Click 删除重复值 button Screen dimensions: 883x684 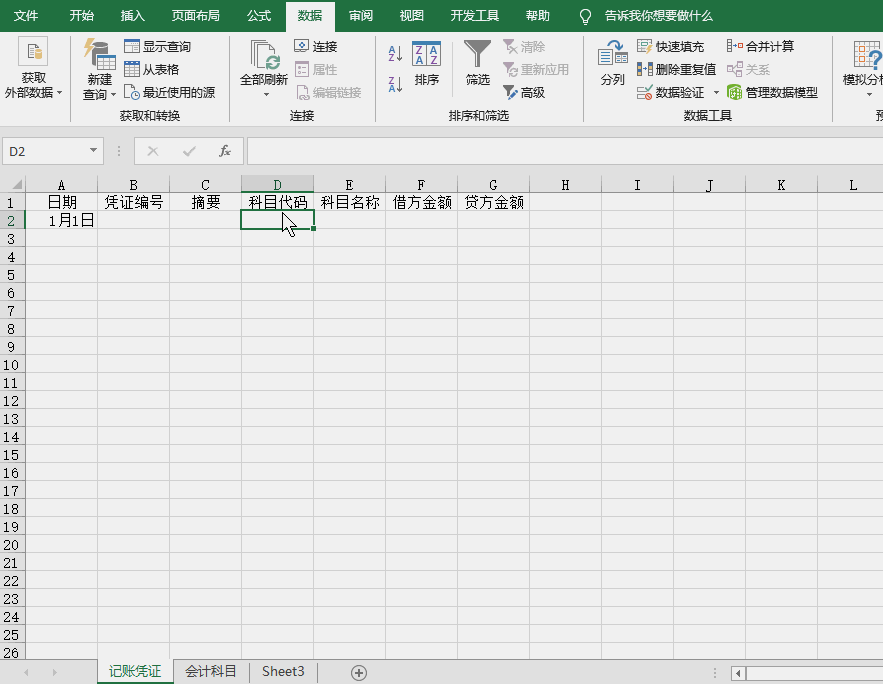point(676,69)
